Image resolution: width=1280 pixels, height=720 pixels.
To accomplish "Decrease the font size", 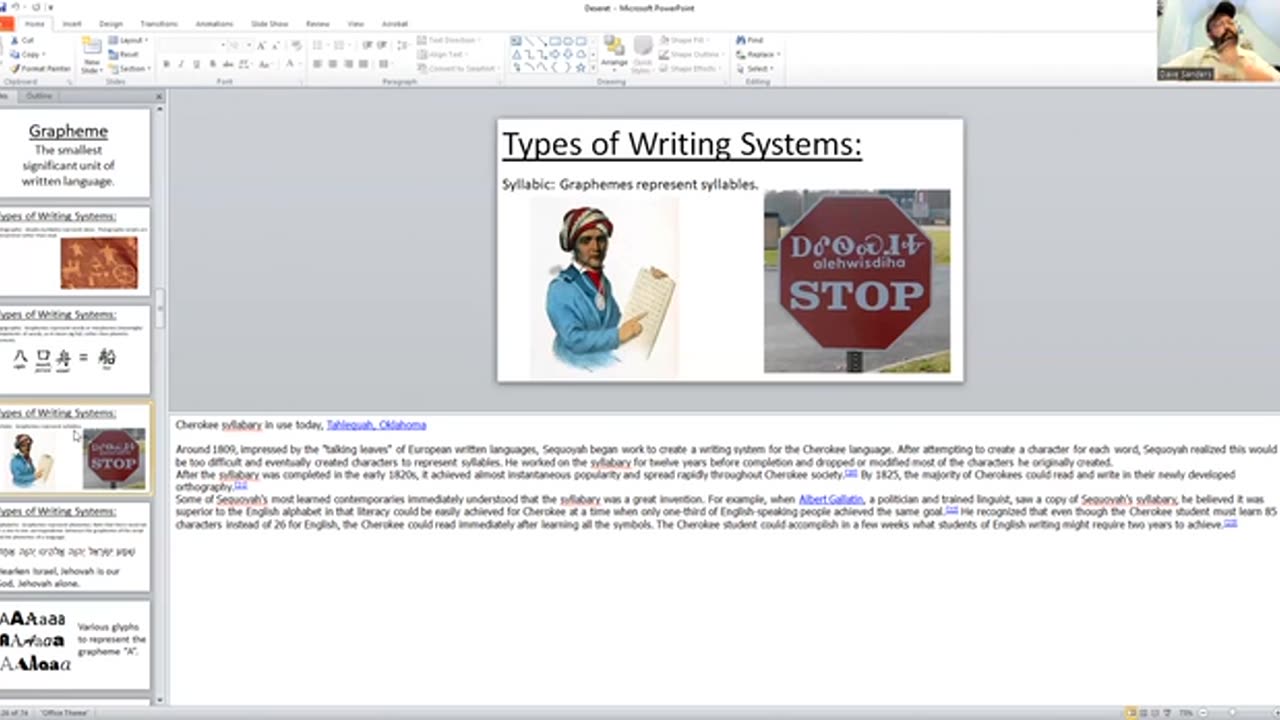I will point(277,46).
